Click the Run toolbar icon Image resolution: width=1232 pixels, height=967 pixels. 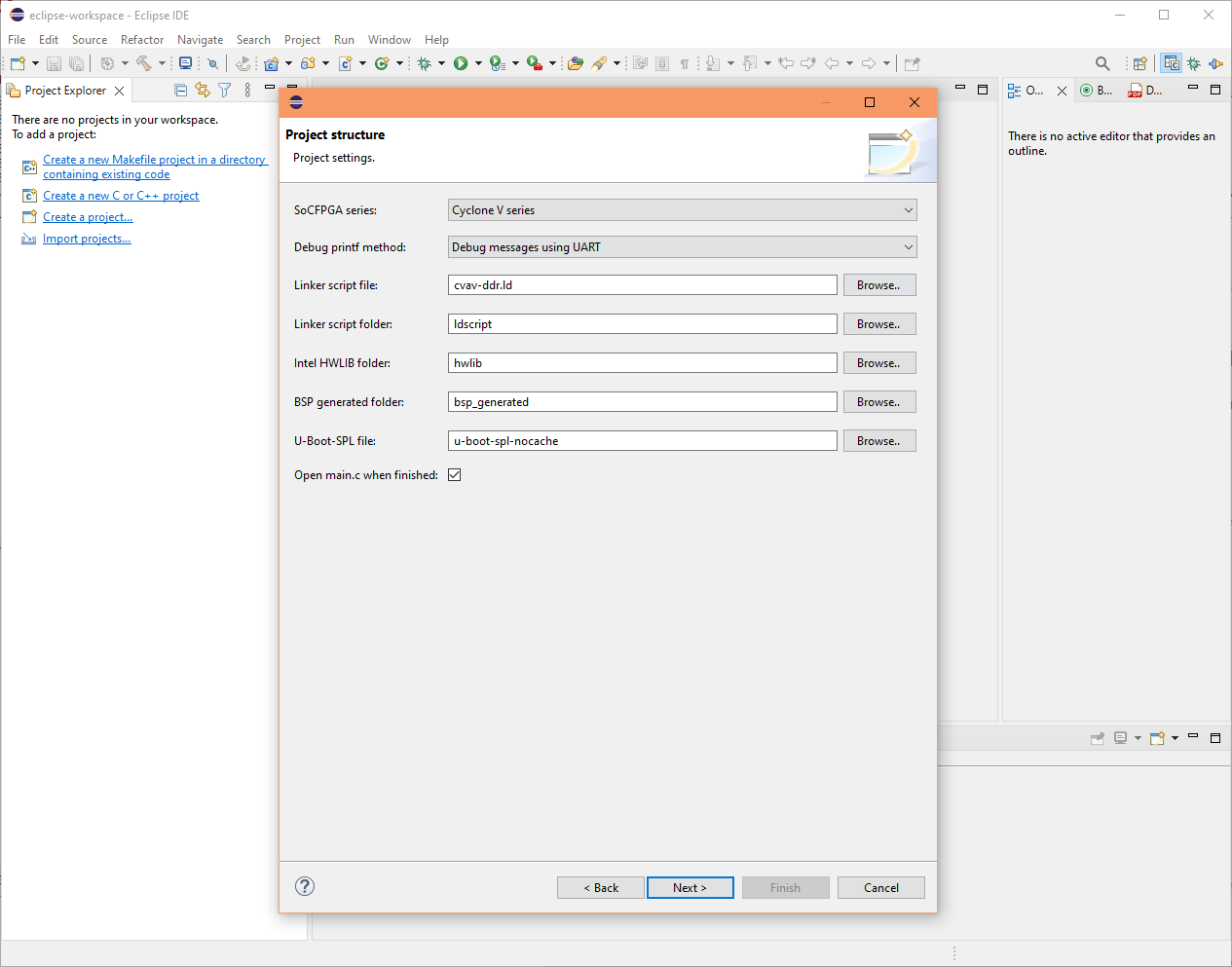pos(461,63)
